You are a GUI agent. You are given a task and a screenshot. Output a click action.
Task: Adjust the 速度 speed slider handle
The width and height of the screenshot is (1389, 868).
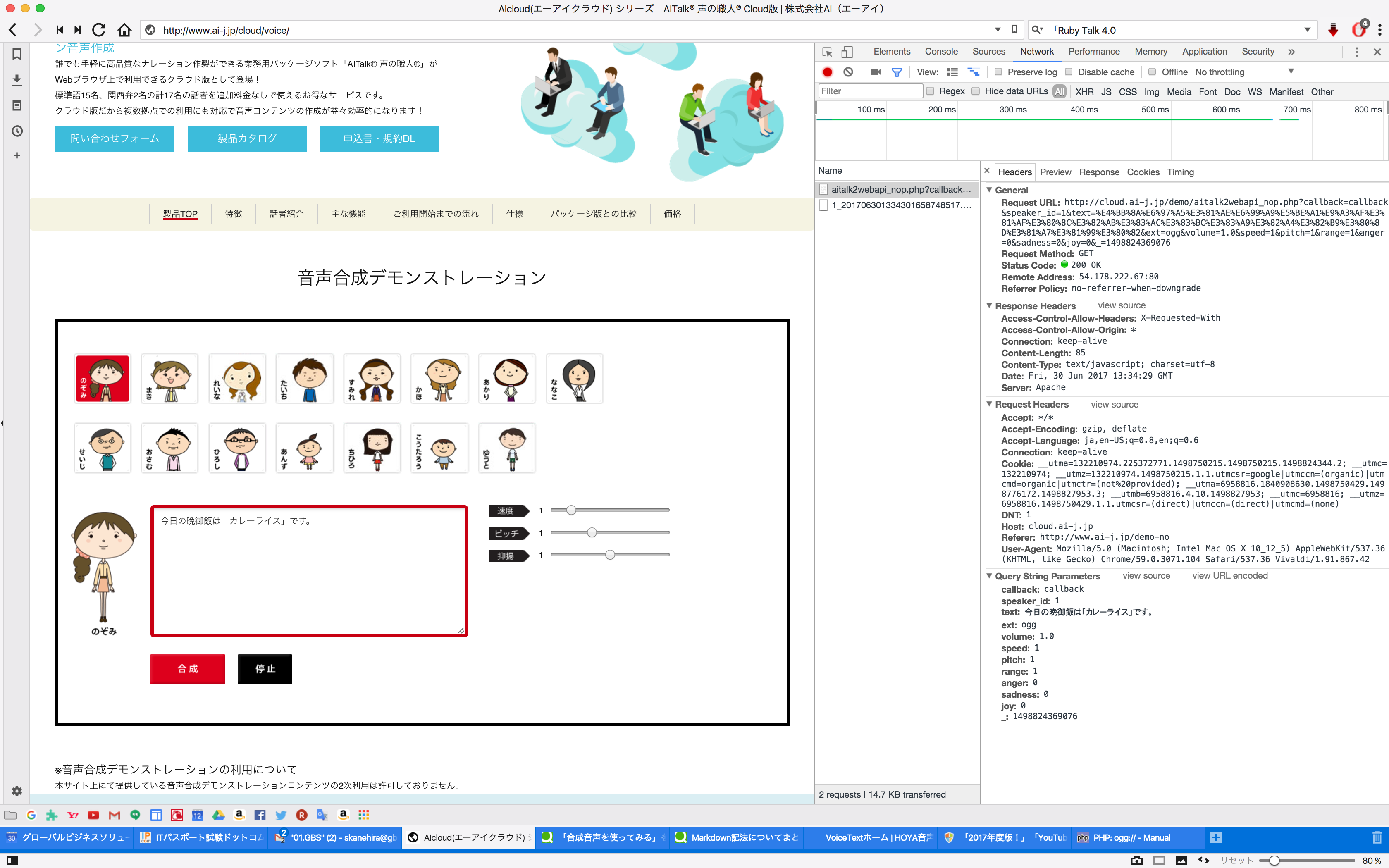tap(571, 510)
